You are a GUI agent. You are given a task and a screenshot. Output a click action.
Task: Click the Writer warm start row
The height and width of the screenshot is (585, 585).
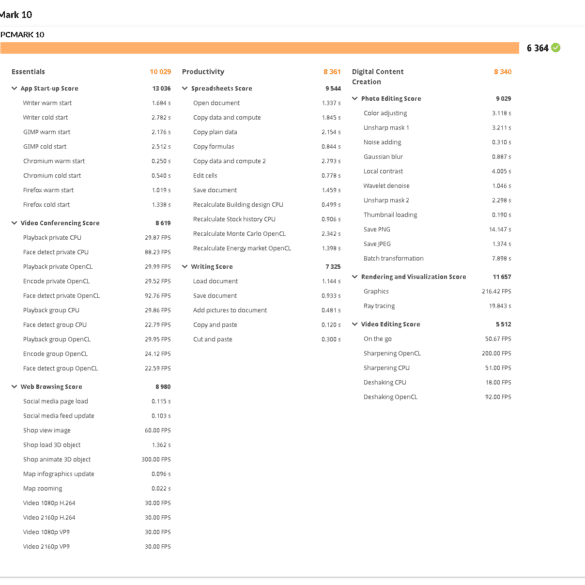pos(97,103)
